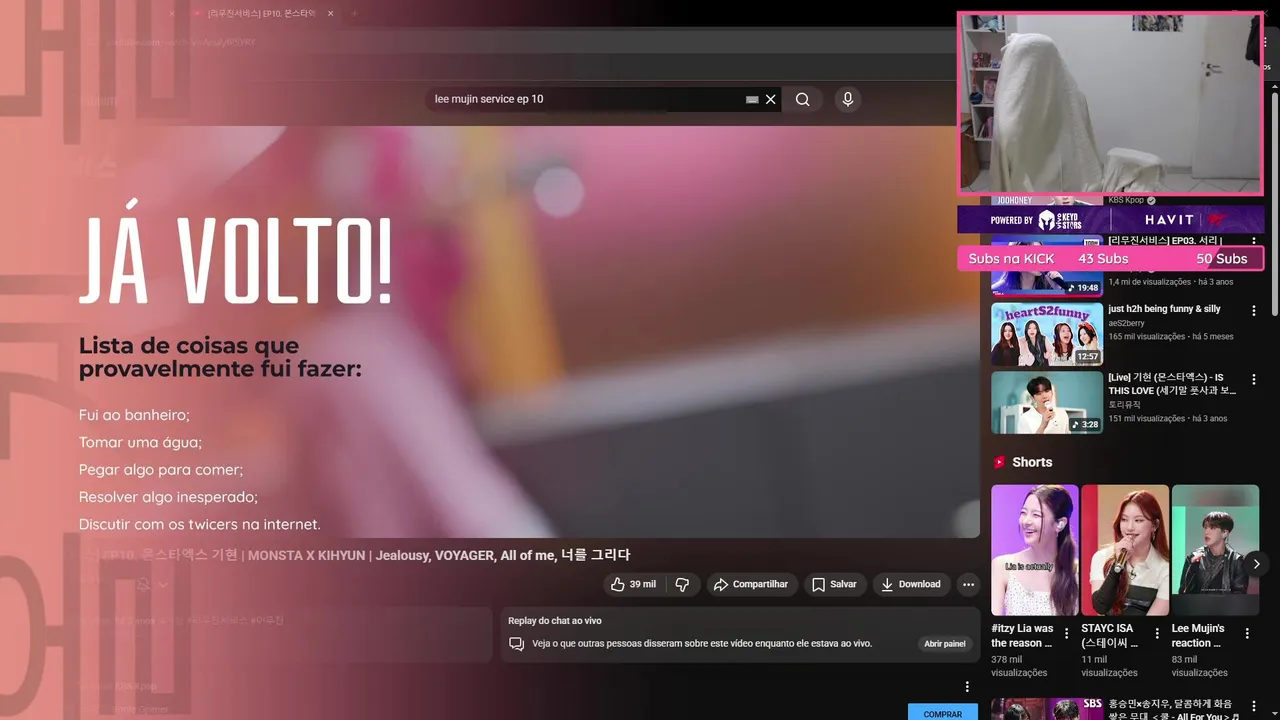Activate voice search microphone icon
This screenshot has width=1280, height=720.
pos(848,99)
